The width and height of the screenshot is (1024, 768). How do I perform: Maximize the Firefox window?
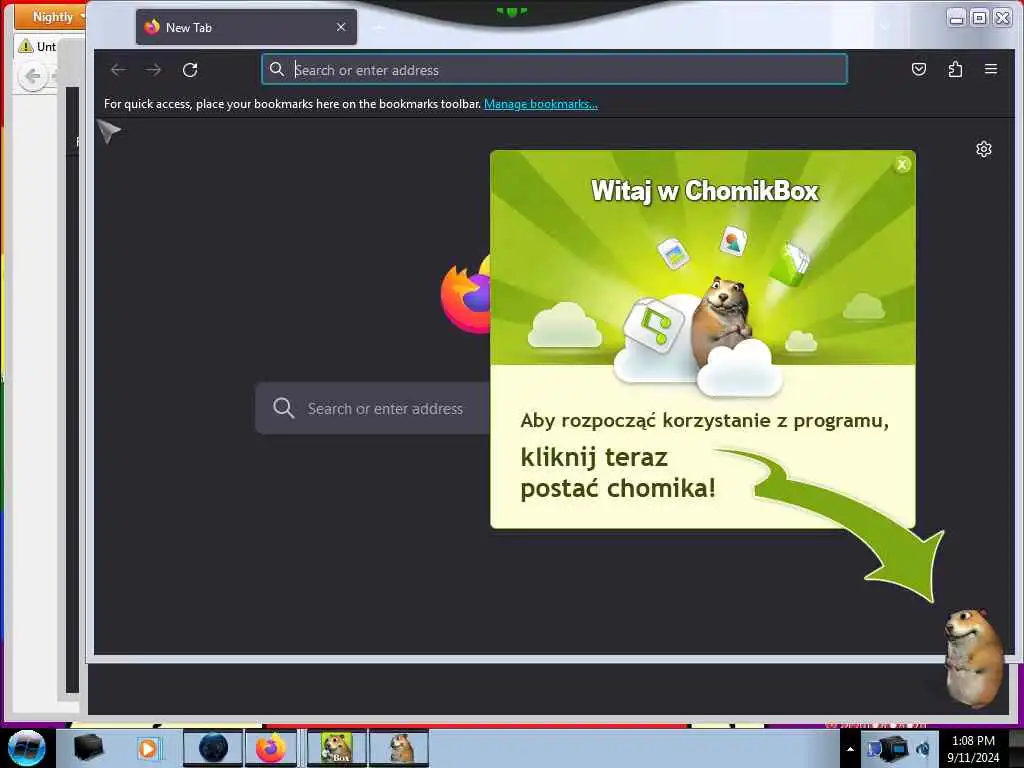coord(979,18)
